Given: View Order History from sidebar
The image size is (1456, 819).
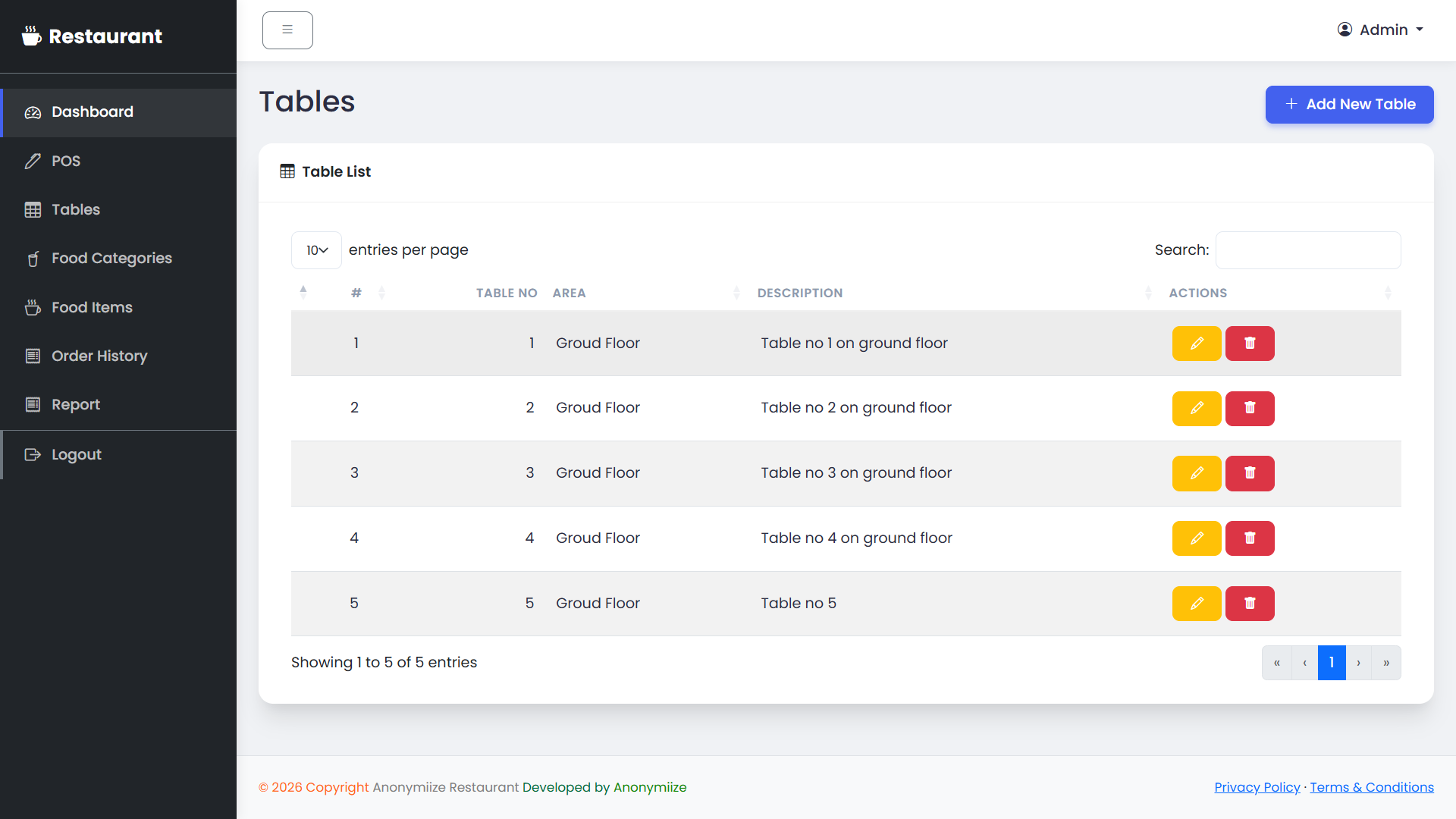Looking at the screenshot, I should 118,356.
